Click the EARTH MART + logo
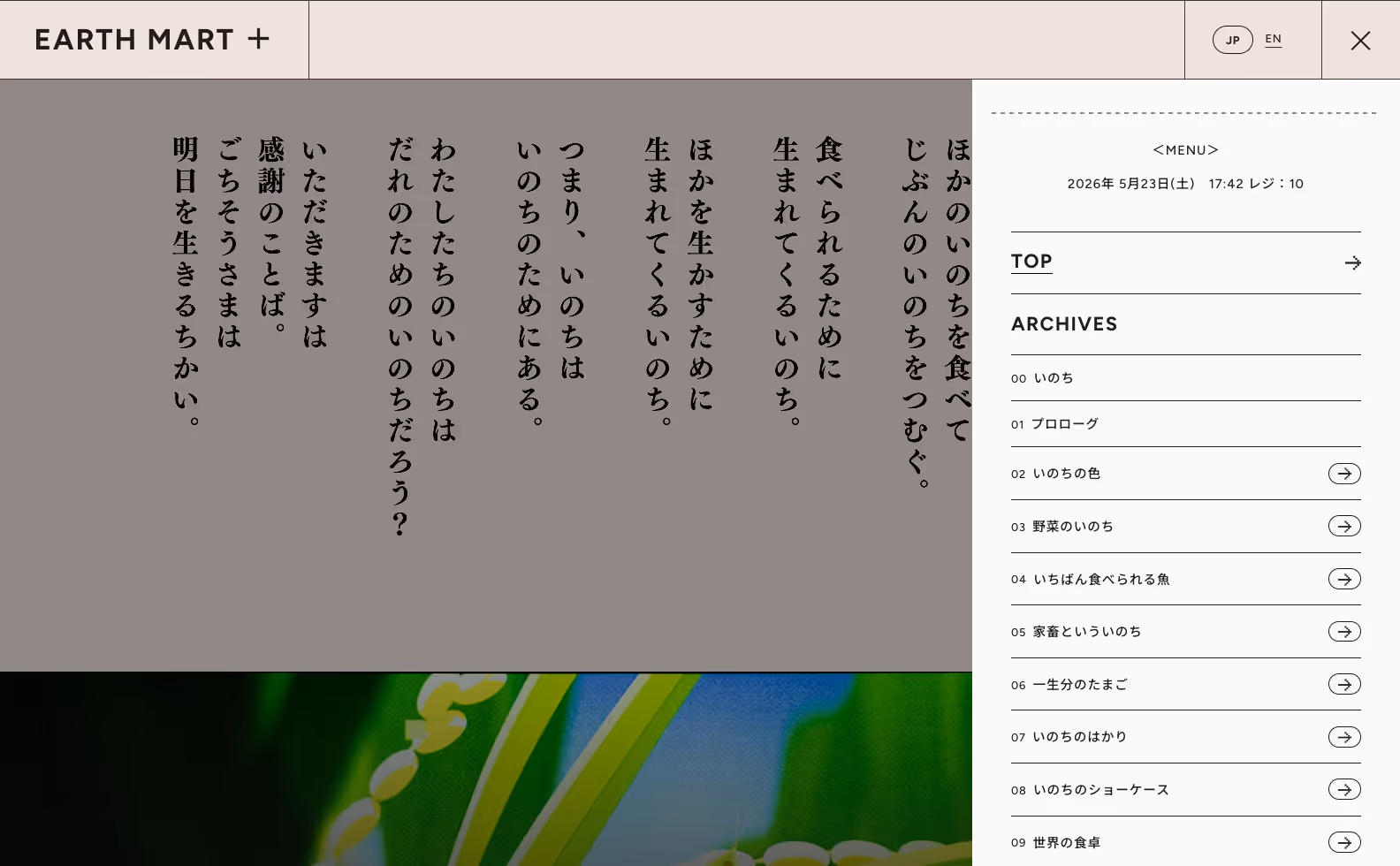This screenshot has height=866, width=1400. (x=152, y=40)
